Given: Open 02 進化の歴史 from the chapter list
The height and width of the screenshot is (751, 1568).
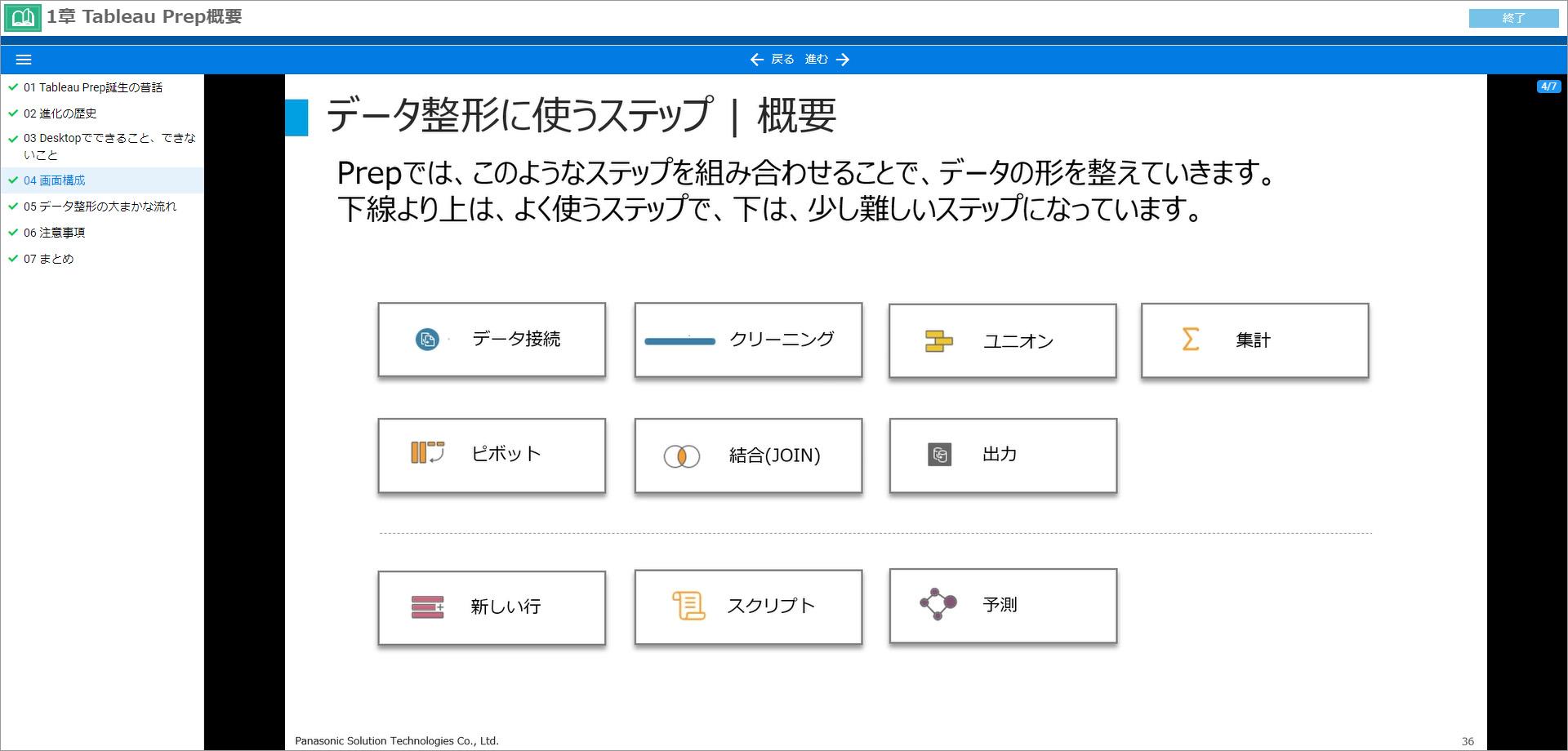Looking at the screenshot, I should click(x=60, y=113).
